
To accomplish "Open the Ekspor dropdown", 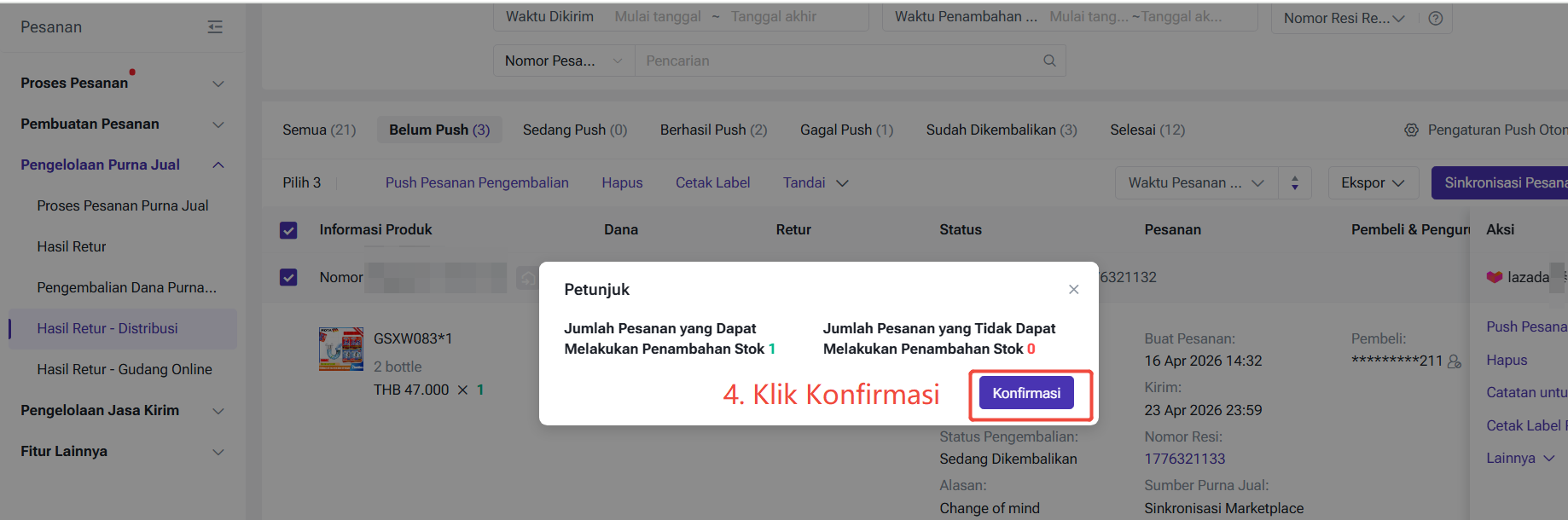I will coord(1372,182).
